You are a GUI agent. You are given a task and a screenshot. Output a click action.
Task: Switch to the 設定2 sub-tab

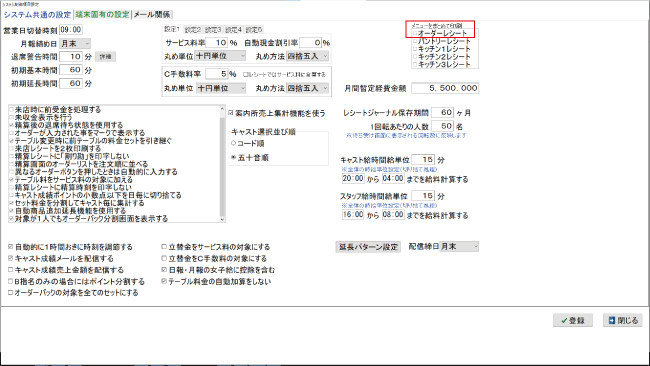coord(192,30)
